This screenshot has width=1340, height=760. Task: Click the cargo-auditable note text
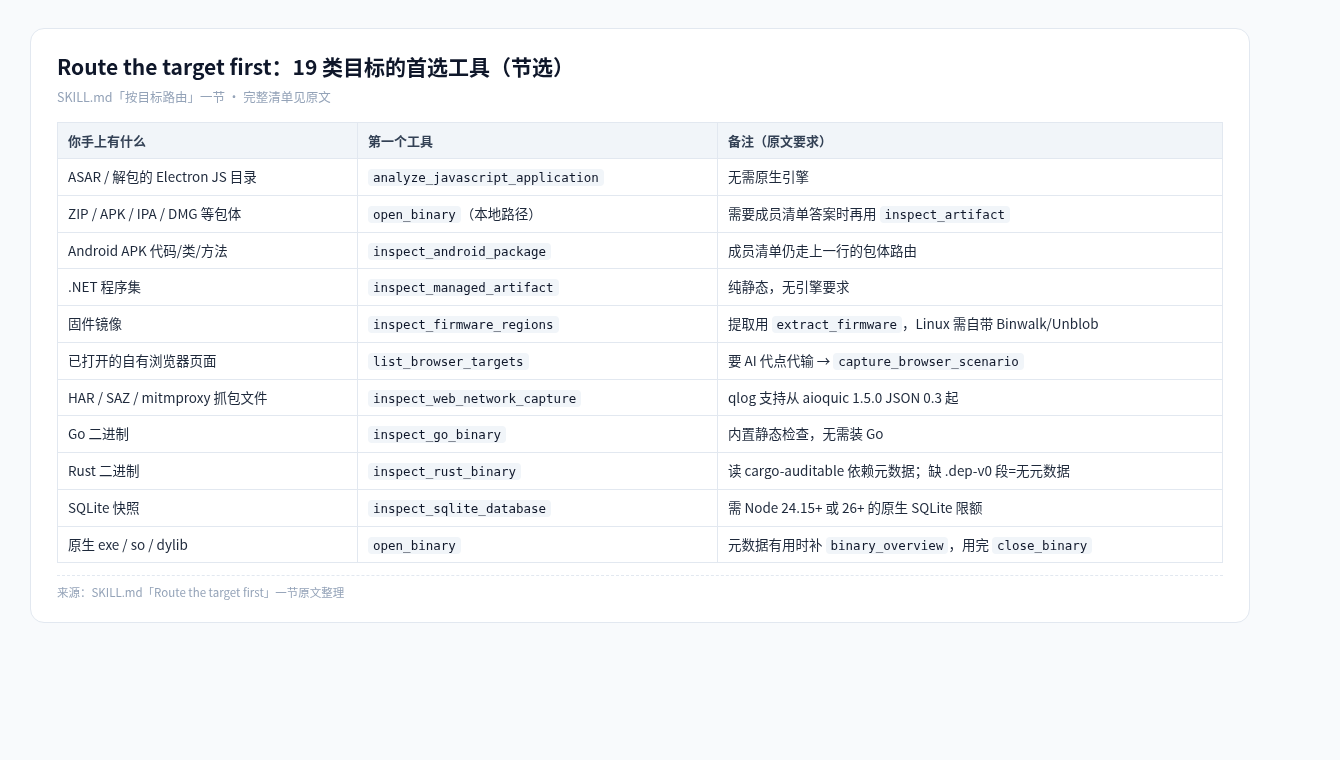899,471
